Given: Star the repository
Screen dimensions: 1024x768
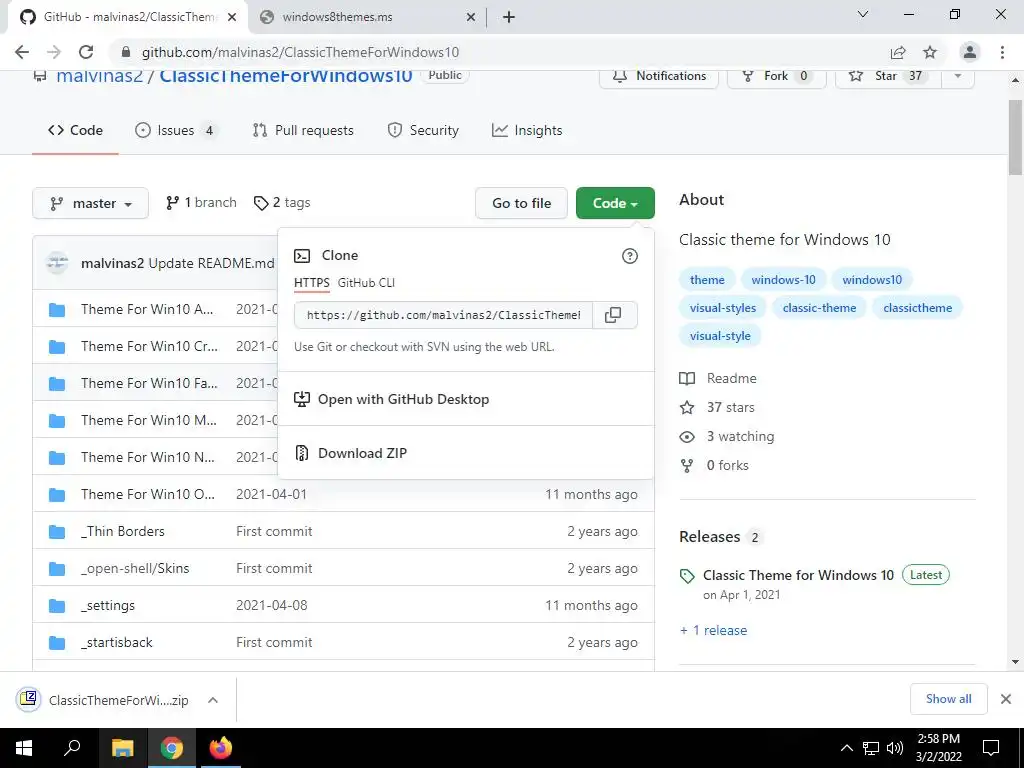Looking at the screenshot, I should [x=888, y=76].
